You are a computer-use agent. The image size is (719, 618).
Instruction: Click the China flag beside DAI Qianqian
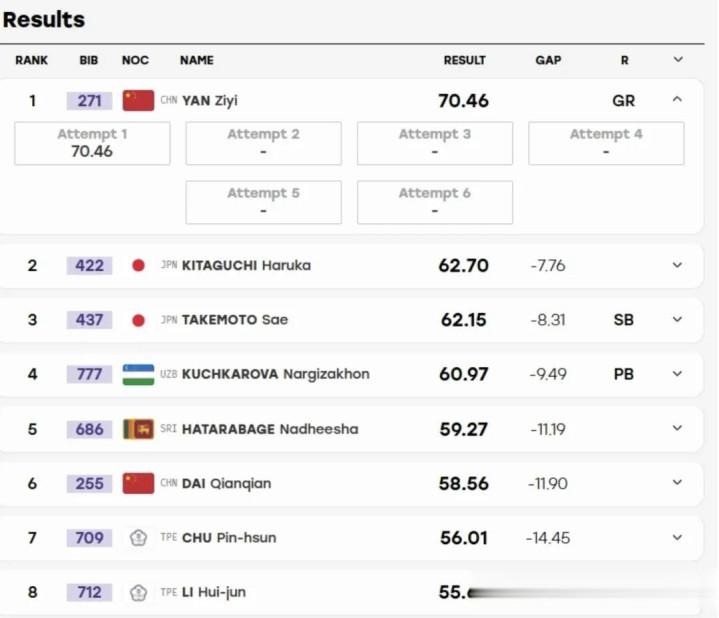pyautogui.click(x=138, y=484)
